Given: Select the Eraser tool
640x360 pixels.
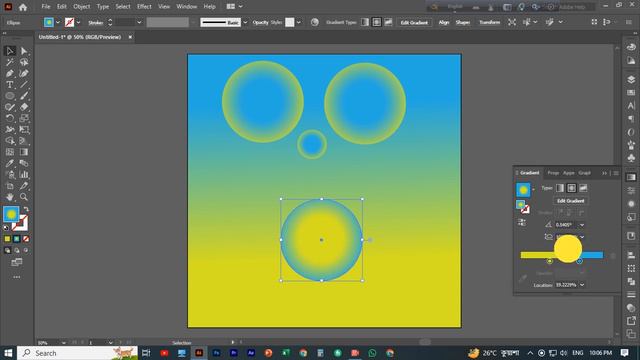Looking at the screenshot, I should [x=24, y=107].
